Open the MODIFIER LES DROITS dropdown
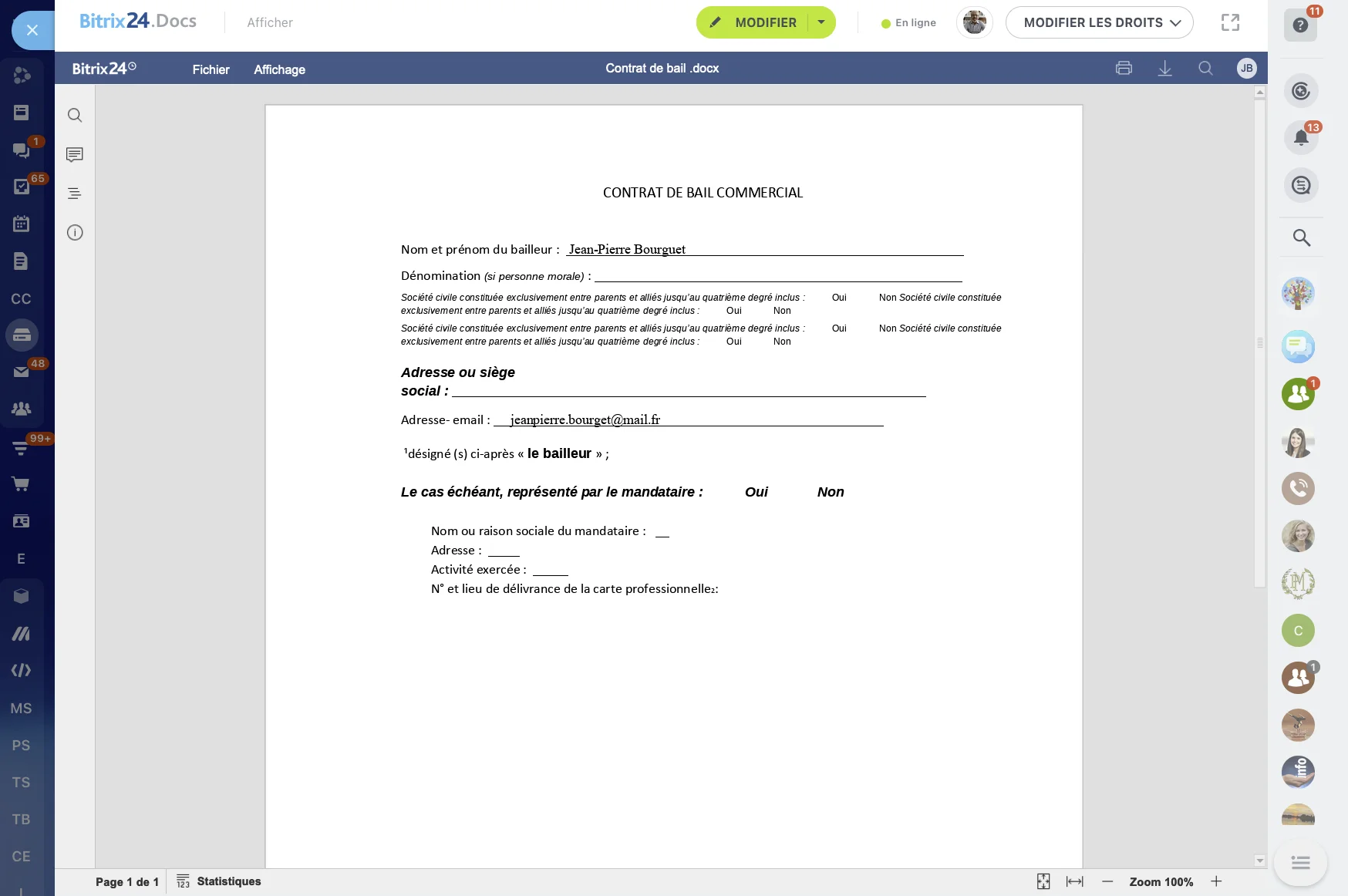The width and height of the screenshot is (1348, 896). [x=1100, y=22]
